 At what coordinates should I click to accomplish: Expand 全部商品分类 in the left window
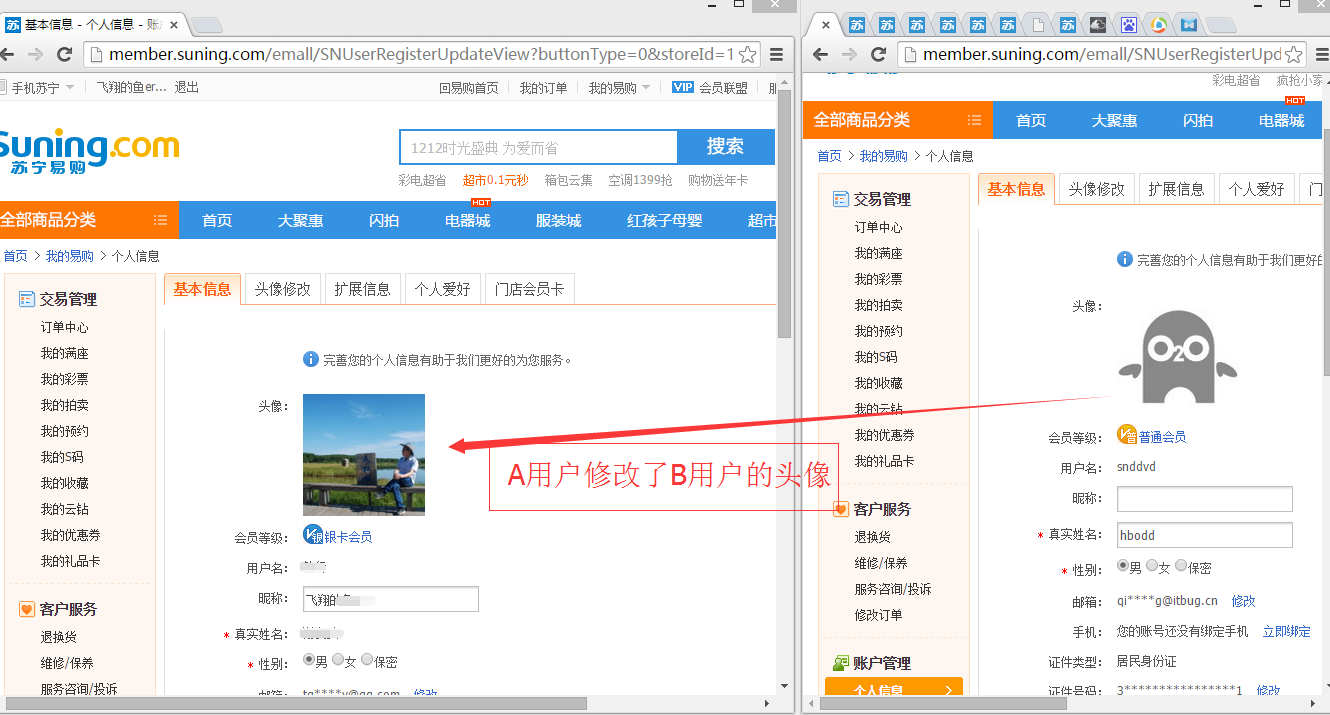(x=89, y=220)
